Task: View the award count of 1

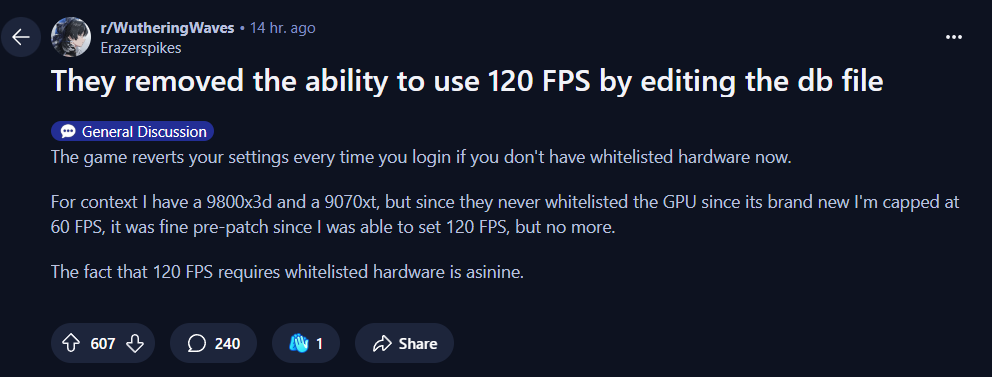Action: coord(319,343)
